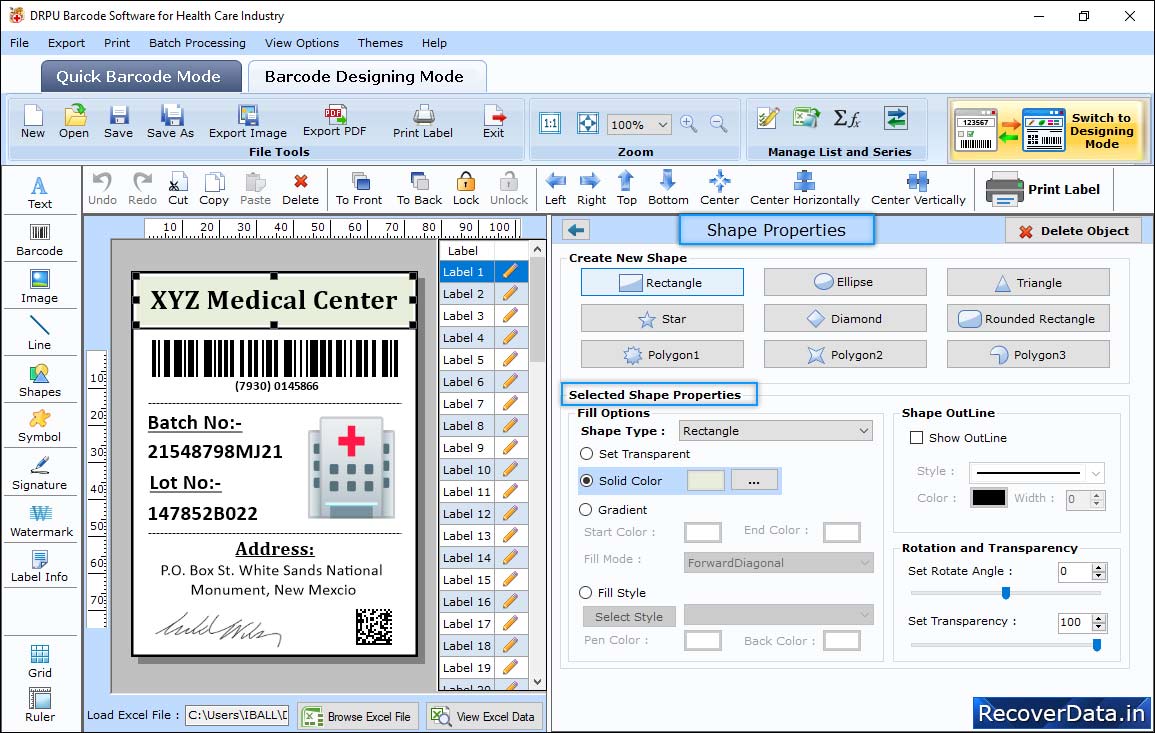Screen dimensions: 1155x733
Task: Open the Themes menu
Action: click(x=380, y=43)
